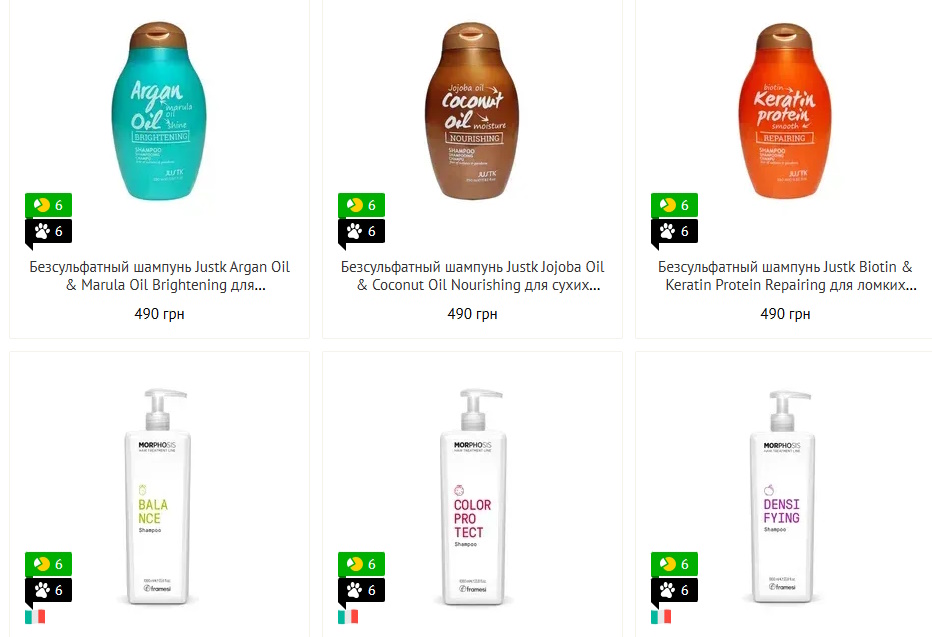Click Italian flag icon under Color Protect shampoo
Viewport: 932px width, 637px height.
348,617
